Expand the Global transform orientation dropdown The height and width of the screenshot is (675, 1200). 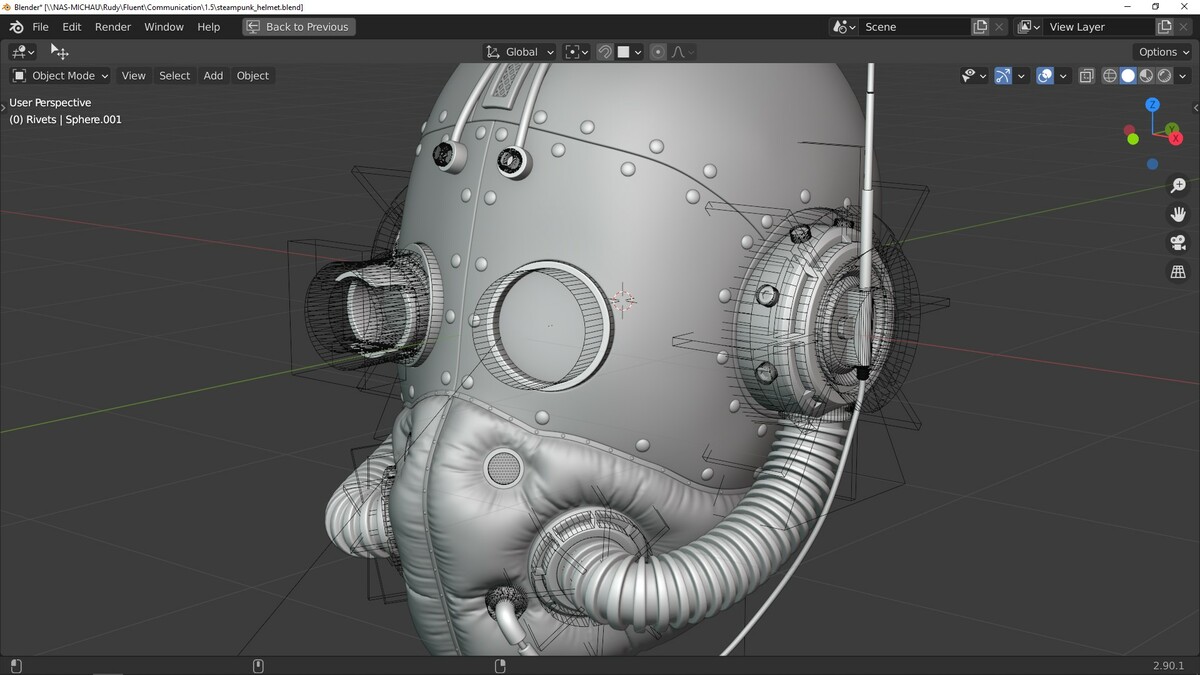[x=520, y=52]
